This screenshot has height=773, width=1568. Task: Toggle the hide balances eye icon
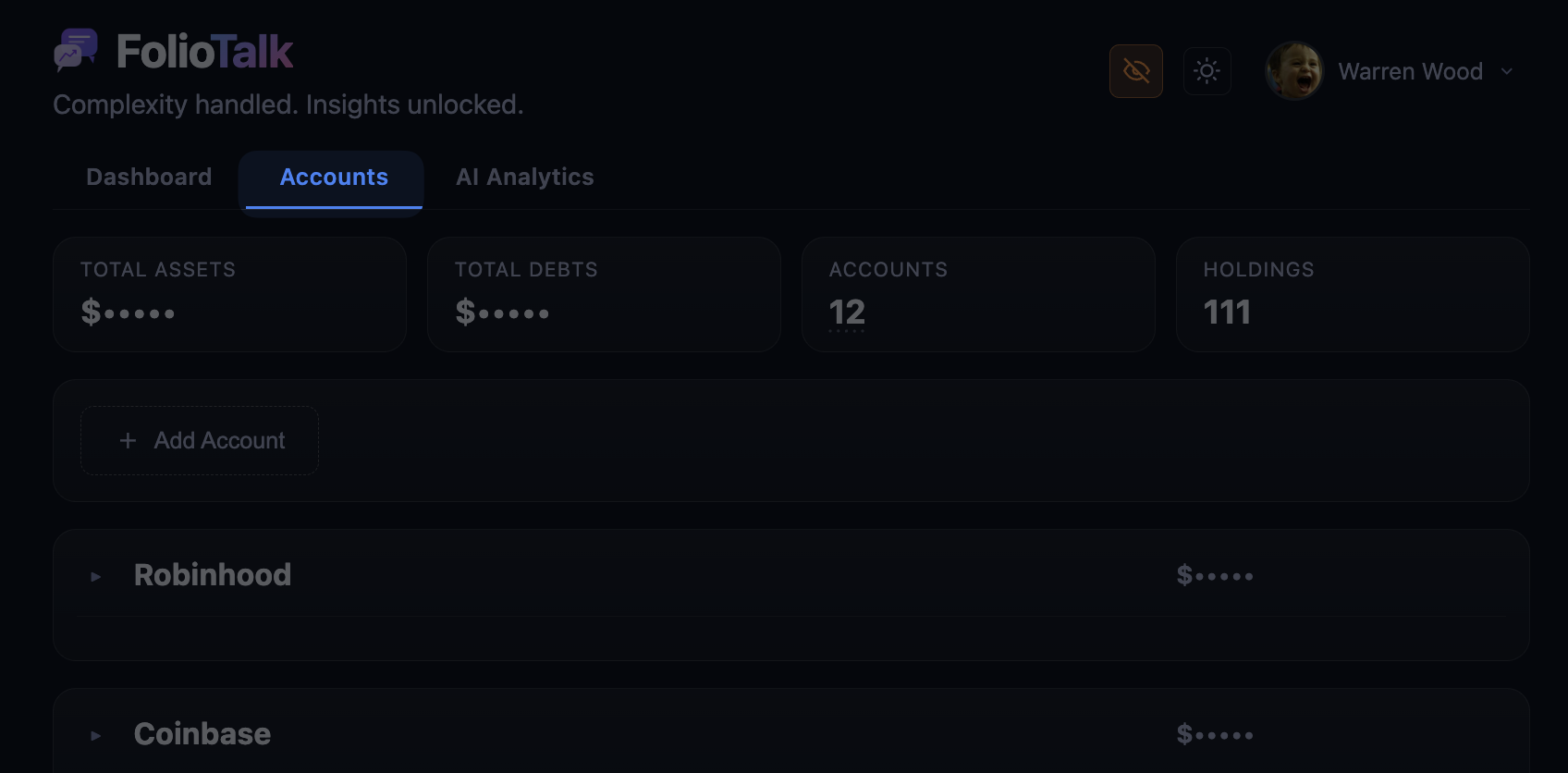(1136, 71)
